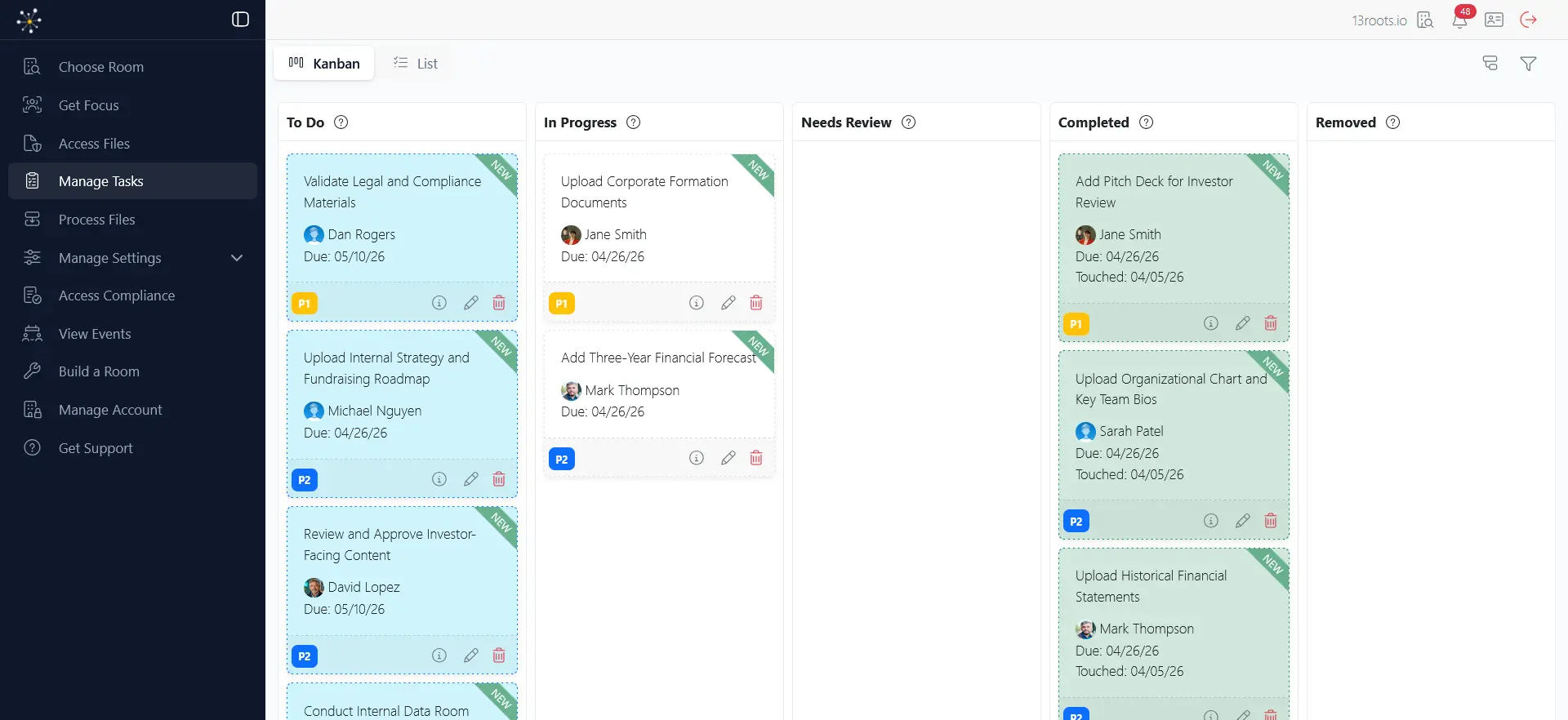The image size is (1568, 720).
Task: Collapse the sidebar panel toggle
Action: pos(240,20)
